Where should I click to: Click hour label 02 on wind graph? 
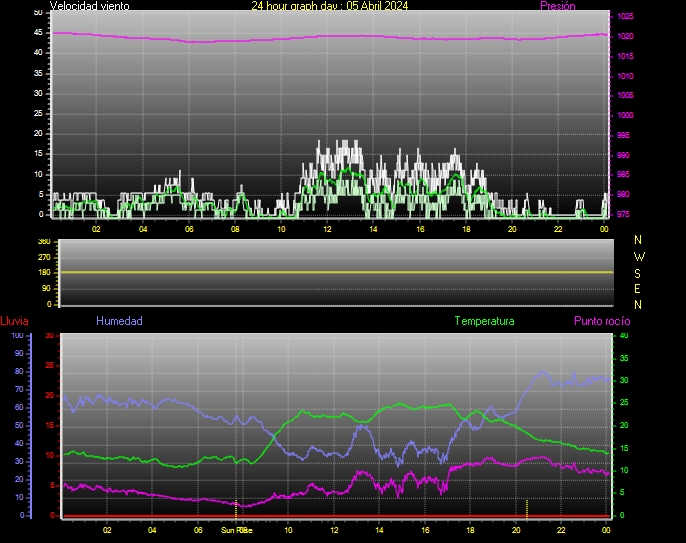(96, 229)
